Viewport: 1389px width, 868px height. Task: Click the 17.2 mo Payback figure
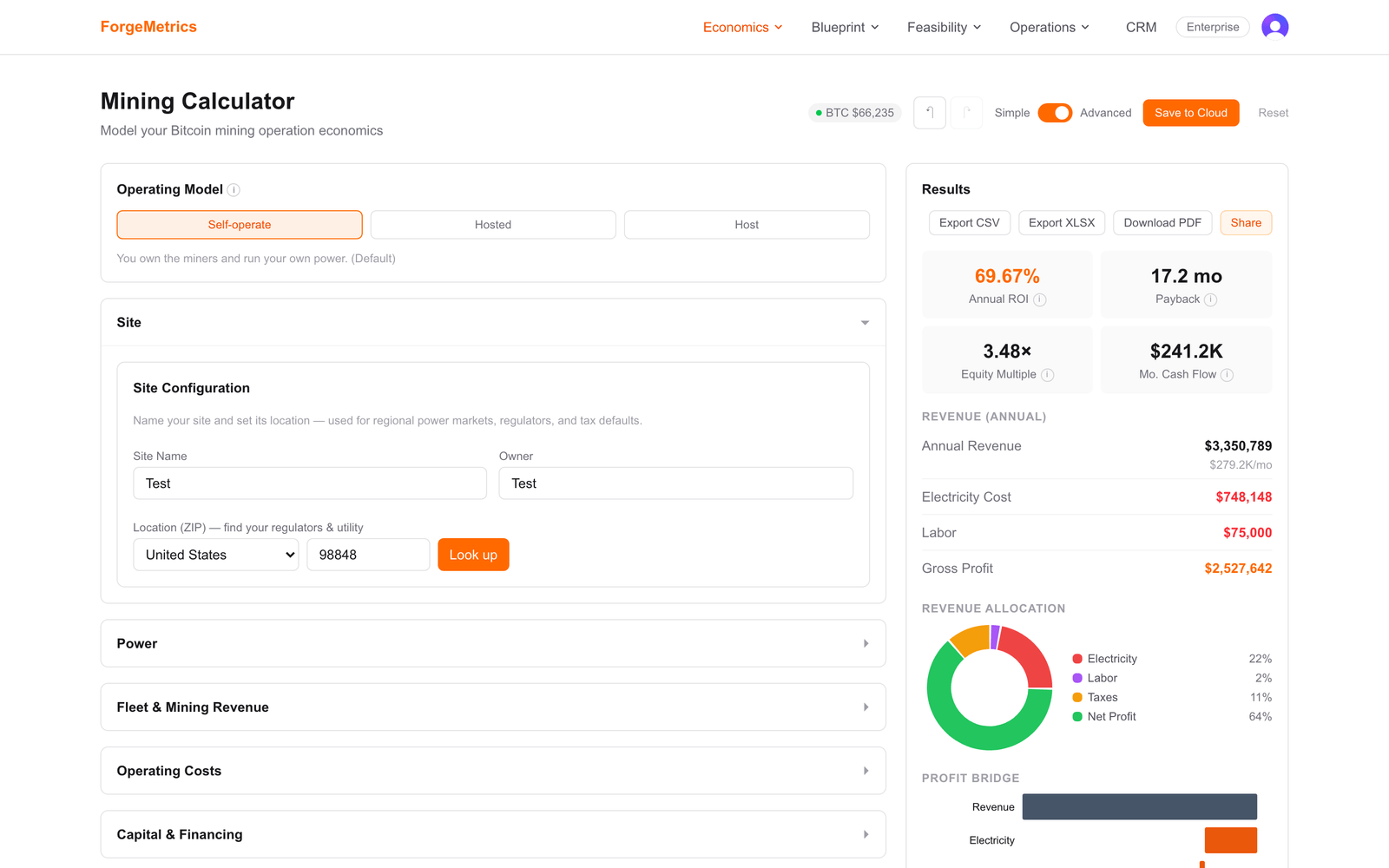pyautogui.click(x=1187, y=276)
